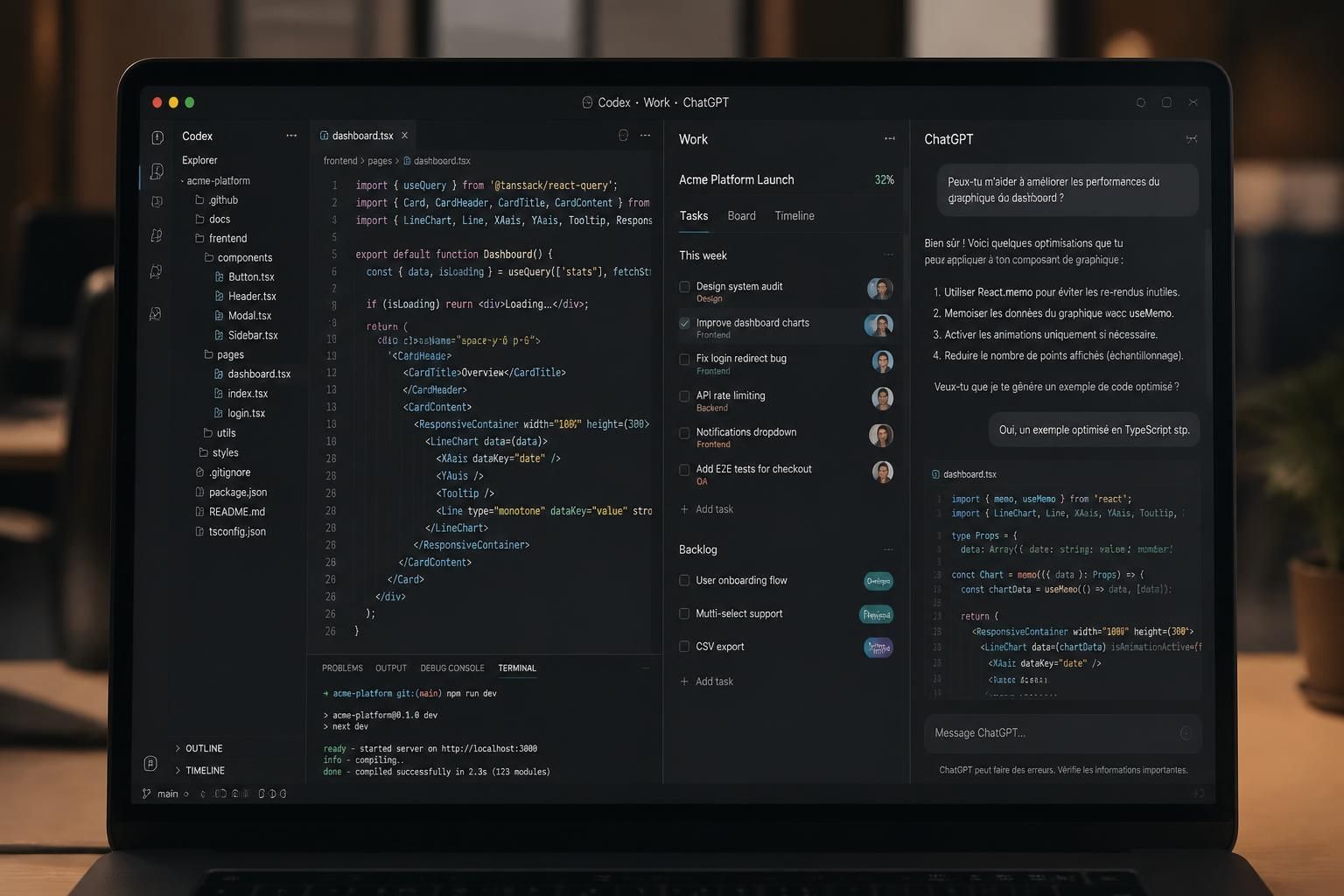
Task: Click the git branch icon in status bar
Action: tap(146, 794)
